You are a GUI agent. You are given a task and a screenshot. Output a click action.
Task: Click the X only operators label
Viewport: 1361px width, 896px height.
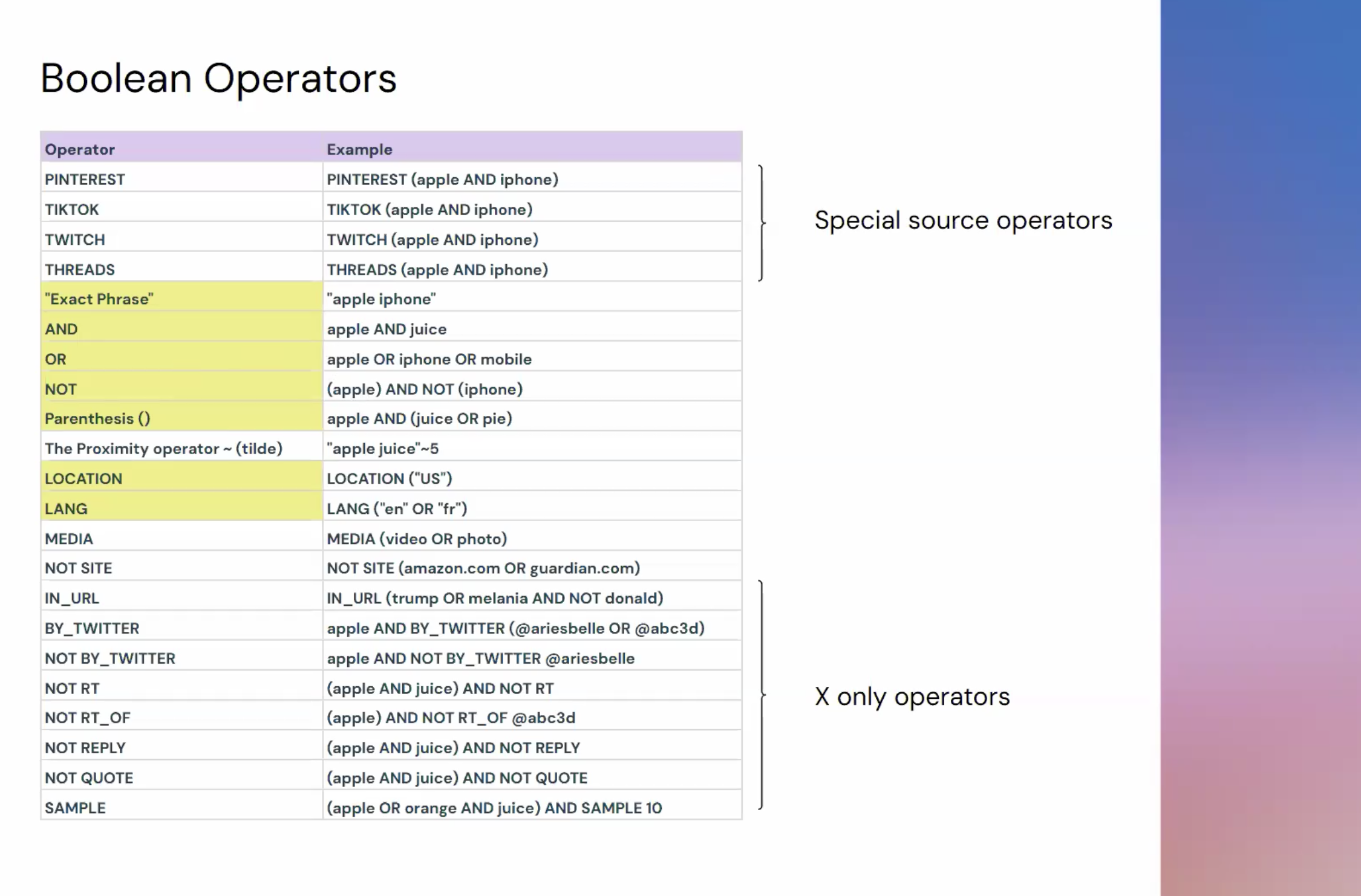point(912,697)
